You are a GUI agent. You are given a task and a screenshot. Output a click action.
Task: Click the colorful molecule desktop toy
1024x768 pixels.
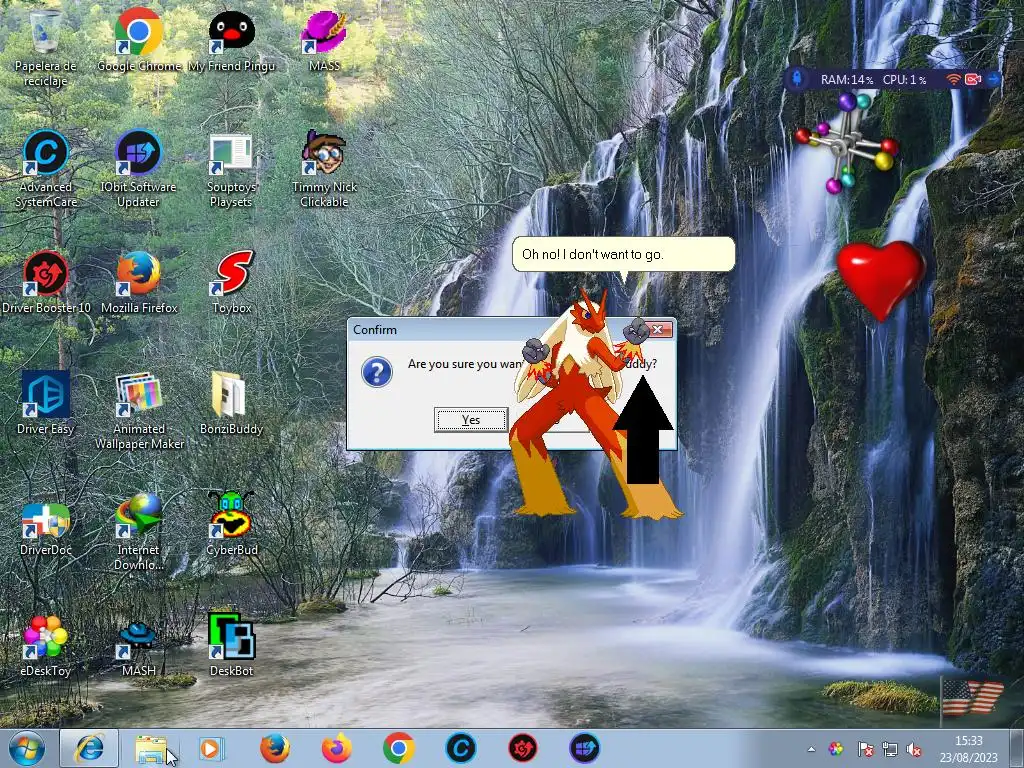tap(846, 143)
